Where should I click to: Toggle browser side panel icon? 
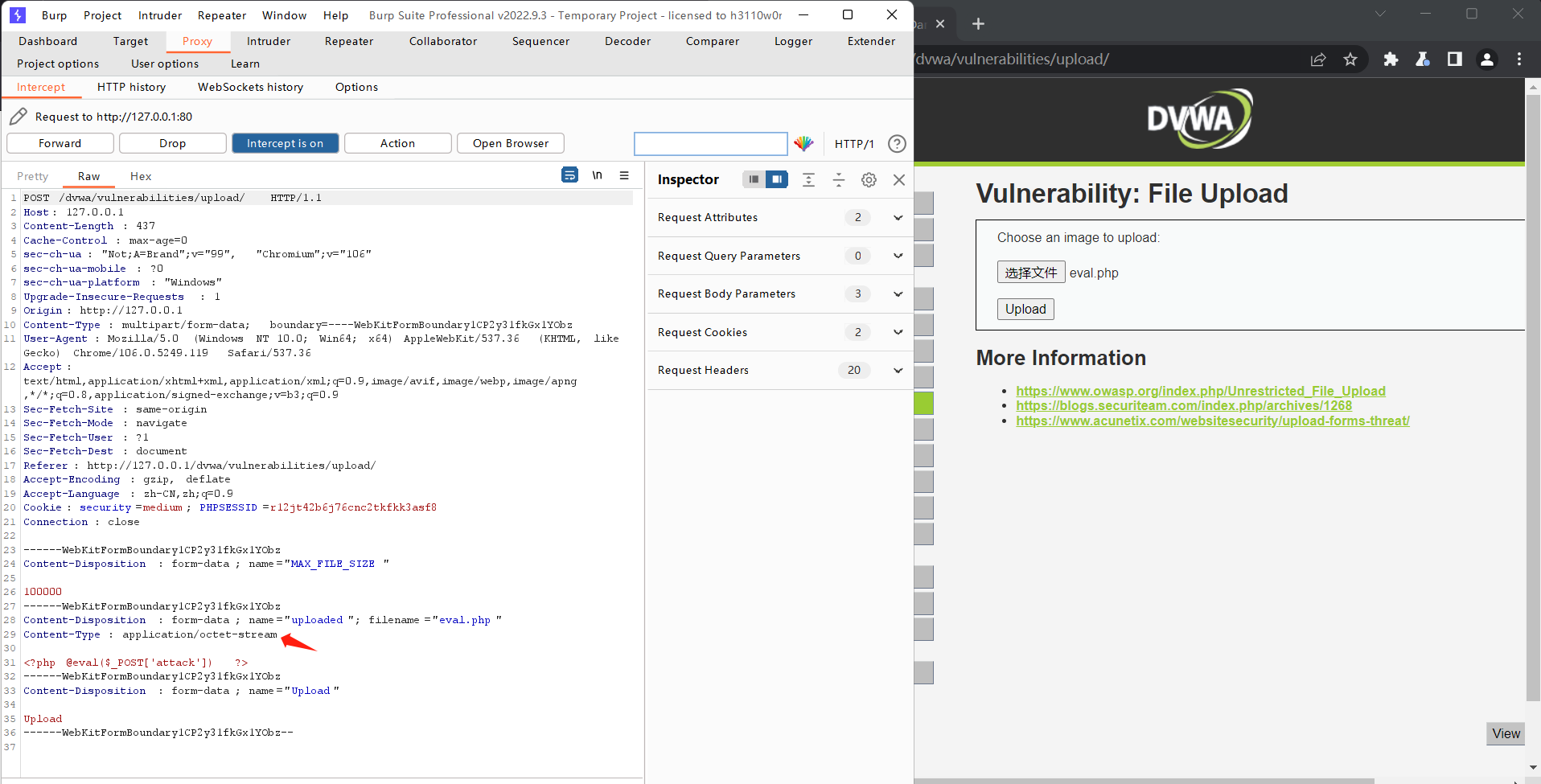1455,60
